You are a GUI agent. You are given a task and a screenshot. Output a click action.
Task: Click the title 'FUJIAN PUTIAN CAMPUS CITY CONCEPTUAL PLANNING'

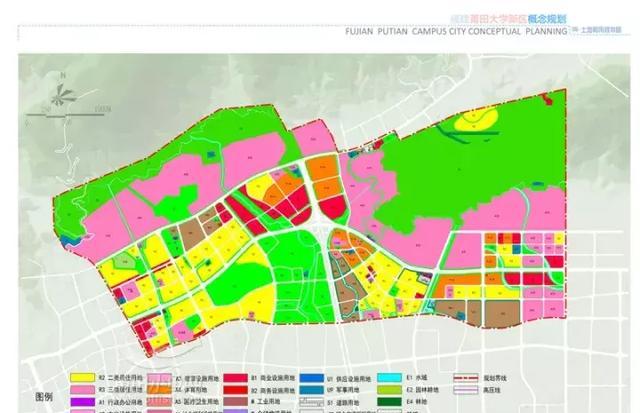tap(456, 31)
